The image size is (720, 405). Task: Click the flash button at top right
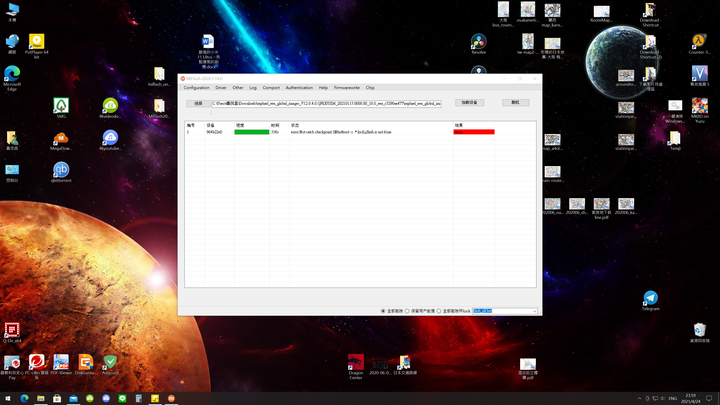515,102
